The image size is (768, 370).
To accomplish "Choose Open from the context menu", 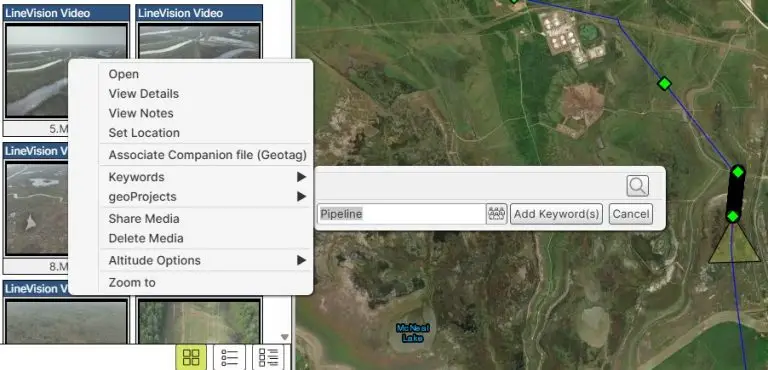I will click(x=123, y=74).
